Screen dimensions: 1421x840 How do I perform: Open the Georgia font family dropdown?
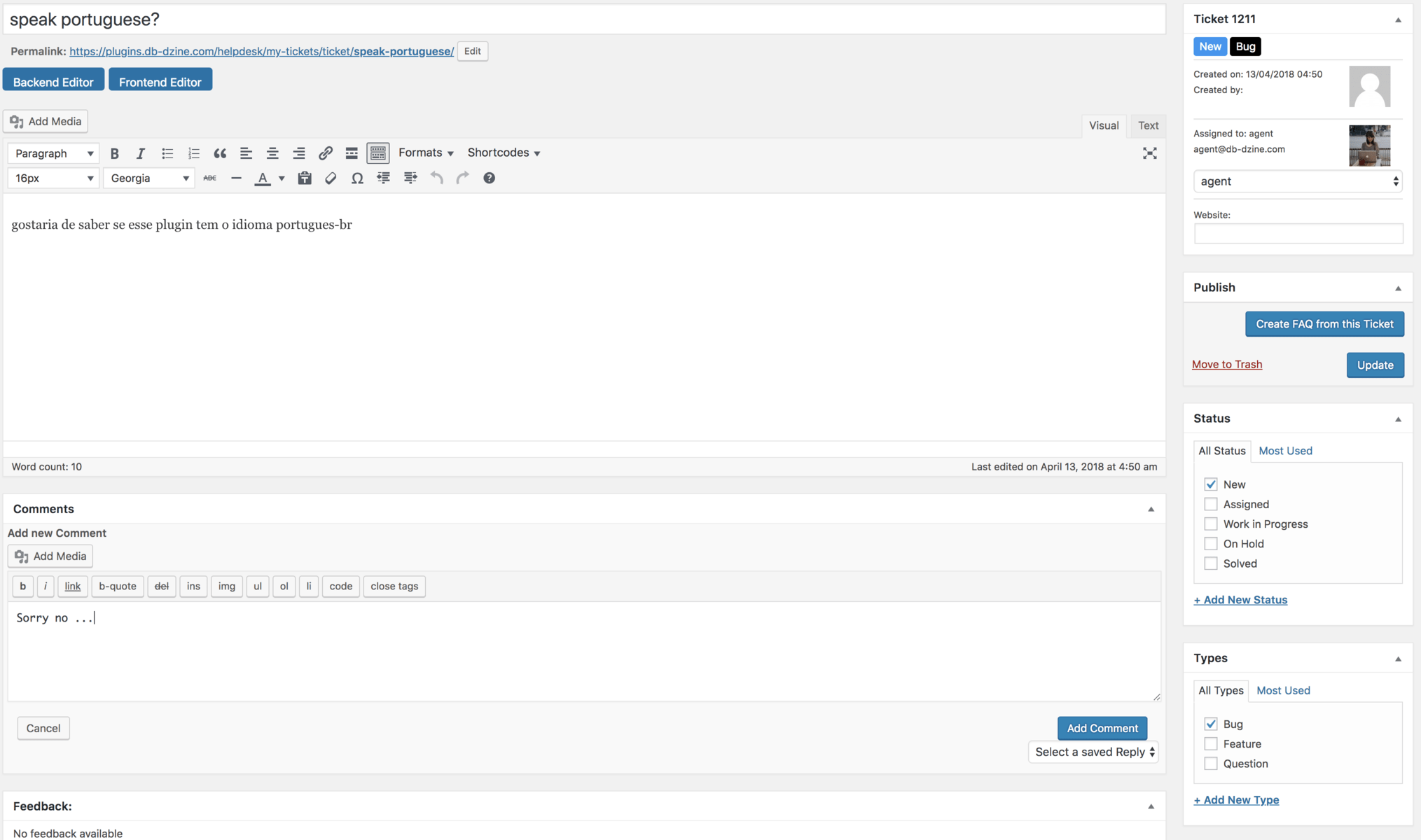[148, 178]
